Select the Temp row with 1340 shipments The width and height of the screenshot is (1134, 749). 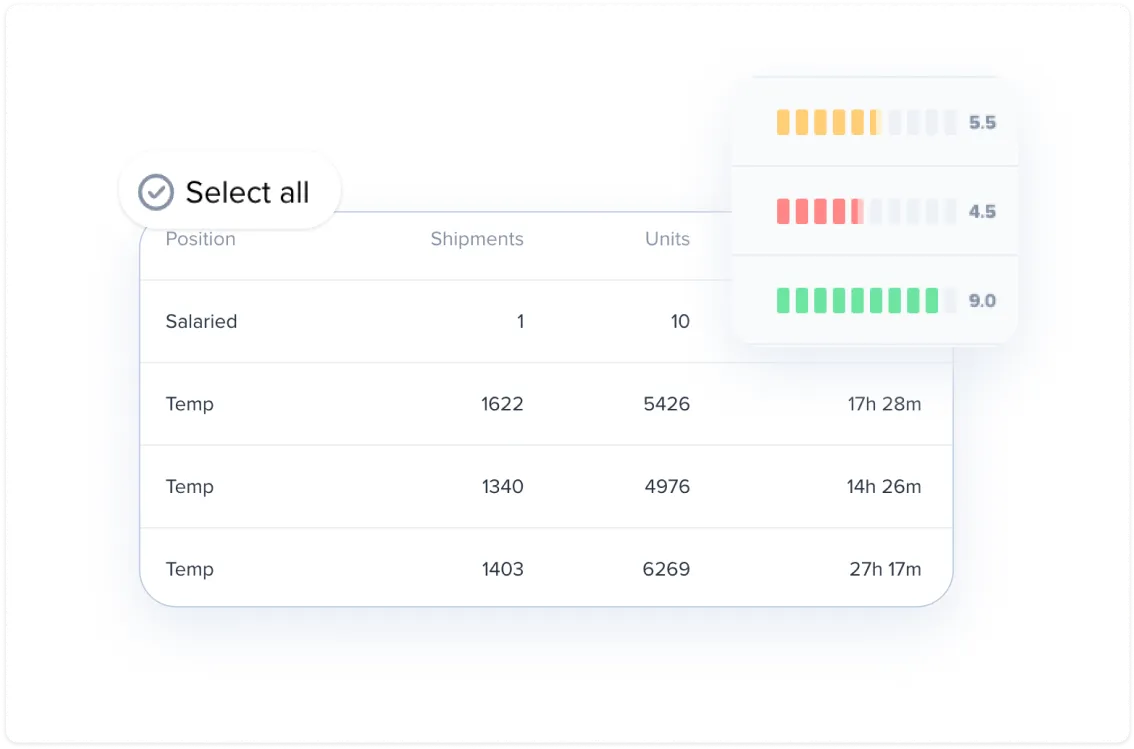pos(546,487)
